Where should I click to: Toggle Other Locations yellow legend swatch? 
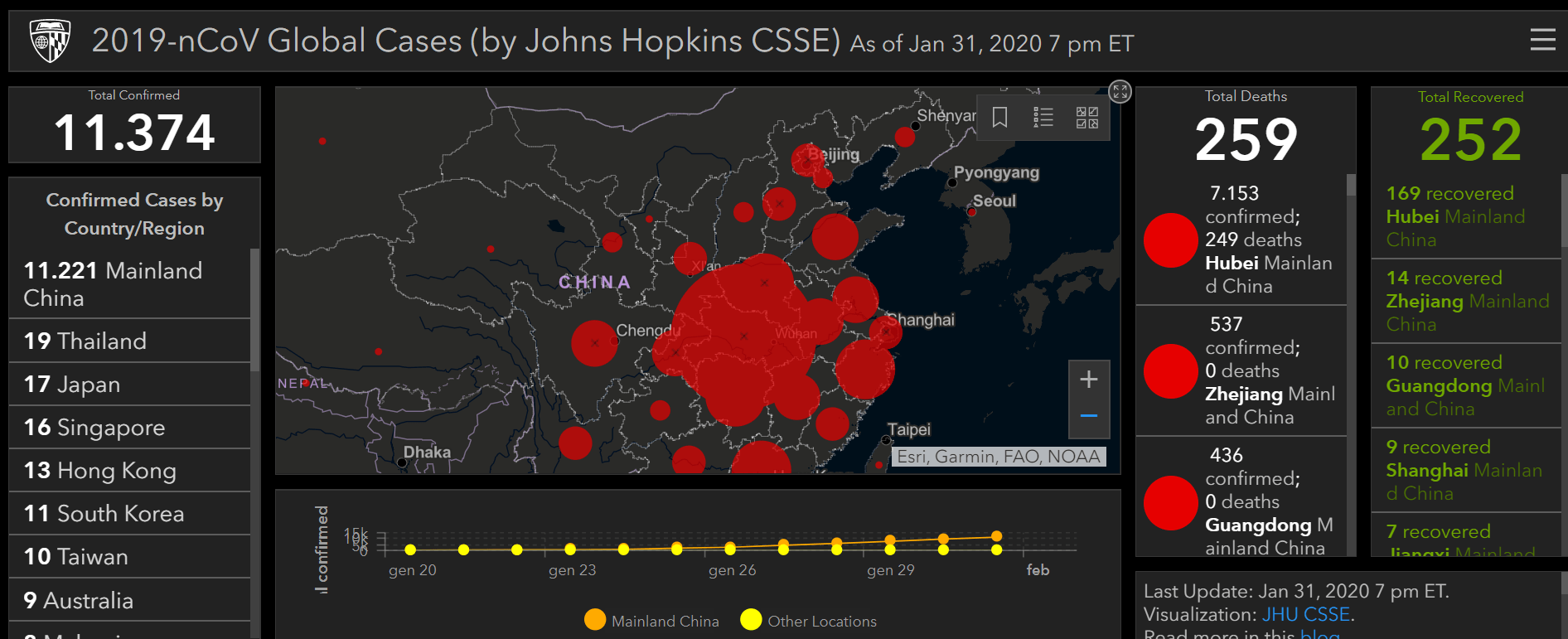click(x=751, y=620)
